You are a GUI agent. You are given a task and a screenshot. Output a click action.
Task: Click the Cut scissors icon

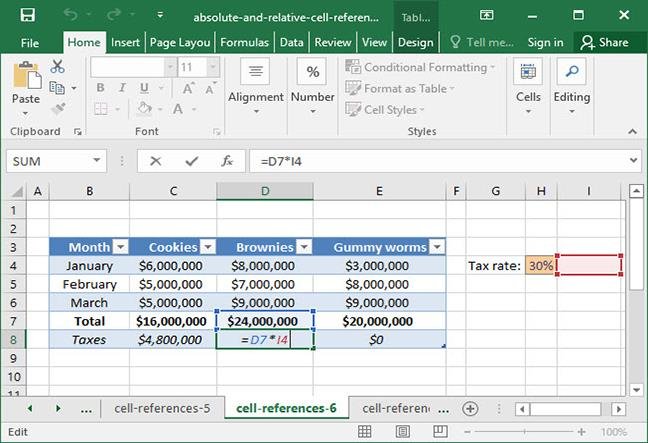pyautogui.click(x=57, y=66)
